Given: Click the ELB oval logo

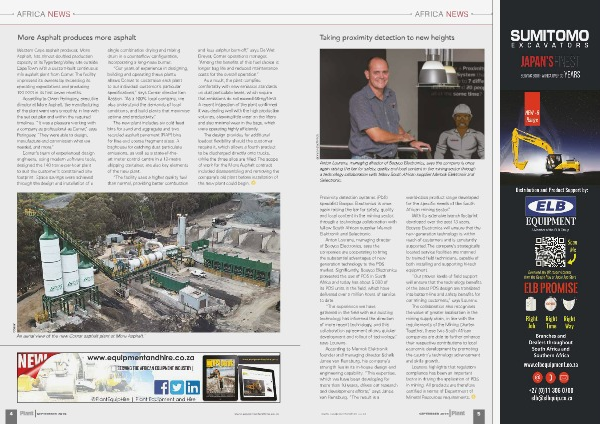Looking at the screenshot, I should coord(550,206).
